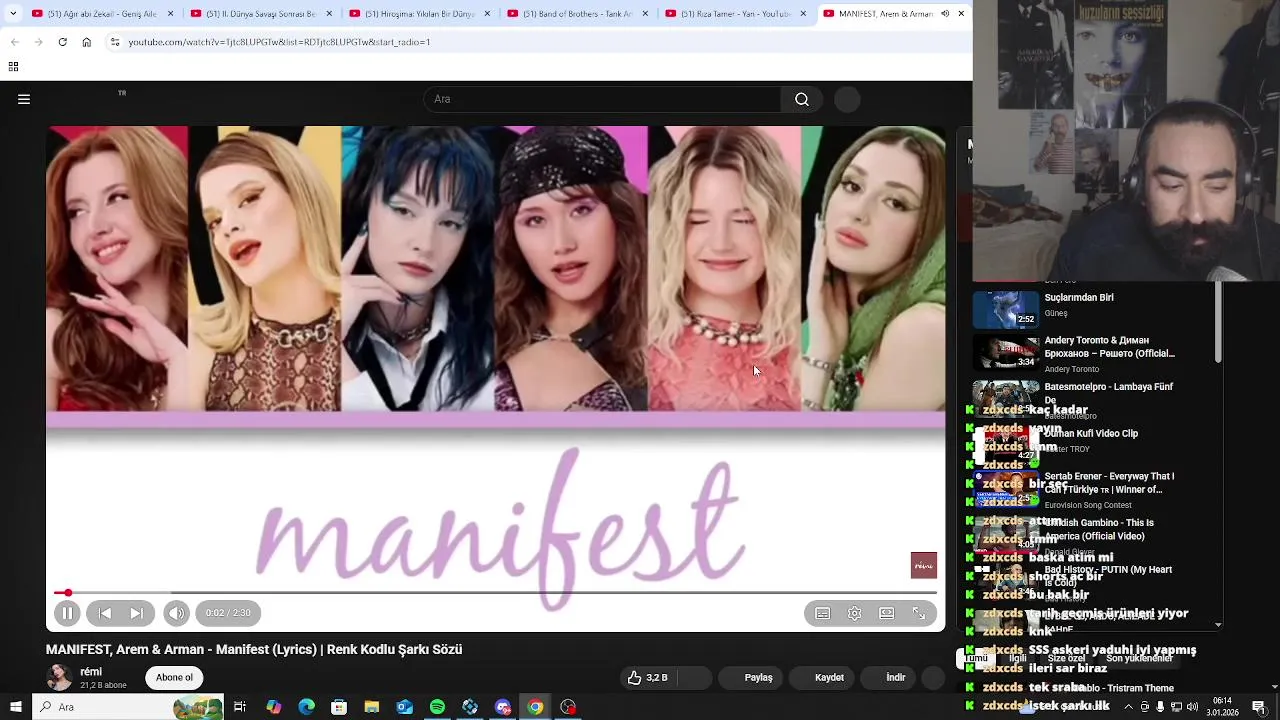Select the Son yüklenenler filter chip
Image resolution: width=1280 pixels, height=720 pixels.
1139,658
